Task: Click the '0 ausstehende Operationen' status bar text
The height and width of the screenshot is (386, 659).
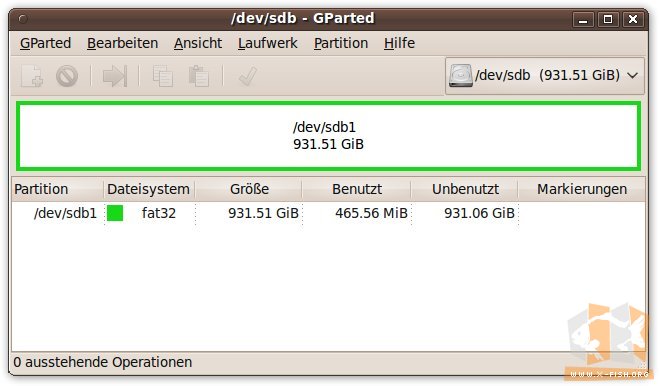Action: 103,362
